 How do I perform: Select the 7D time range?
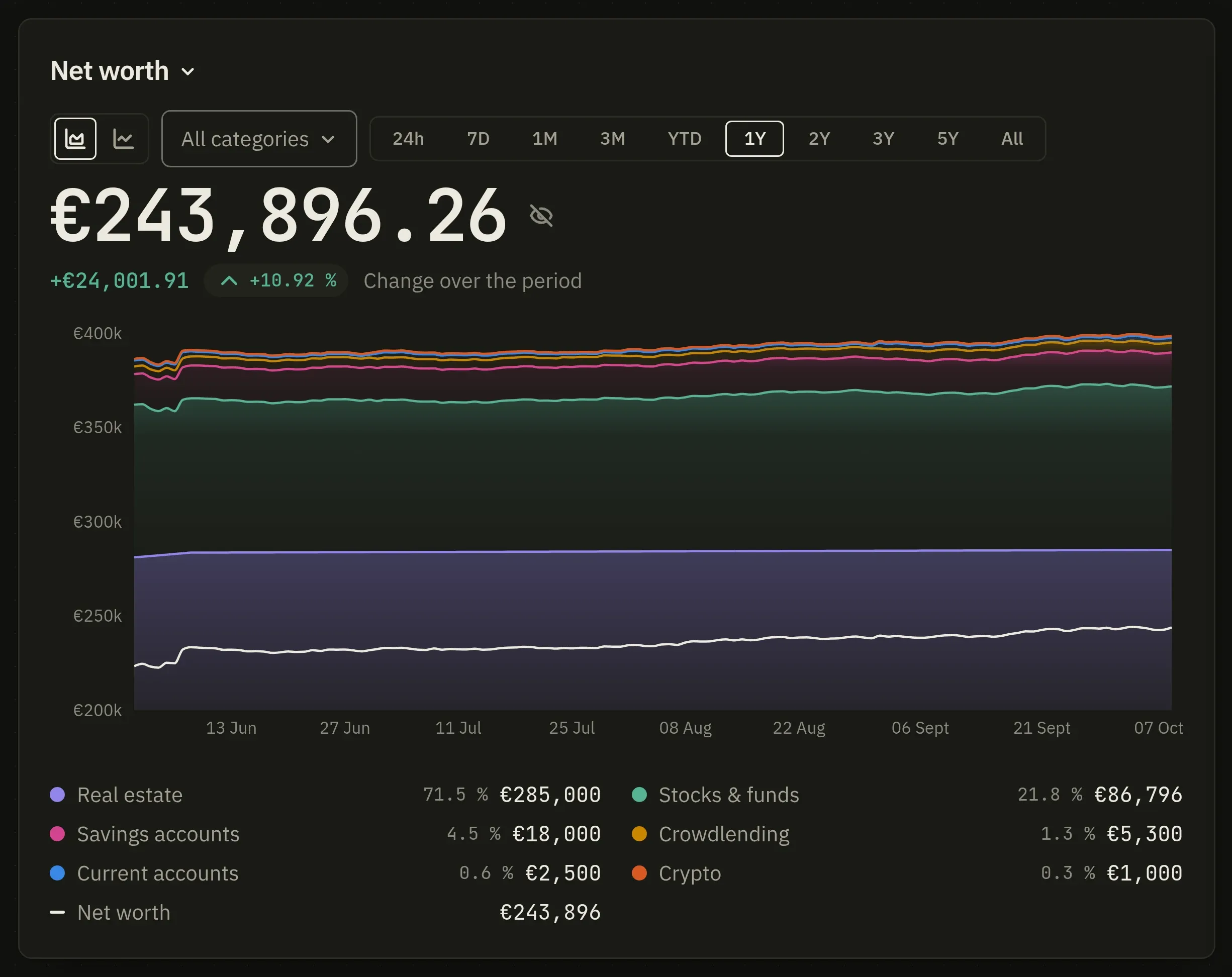tap(479, 139)
